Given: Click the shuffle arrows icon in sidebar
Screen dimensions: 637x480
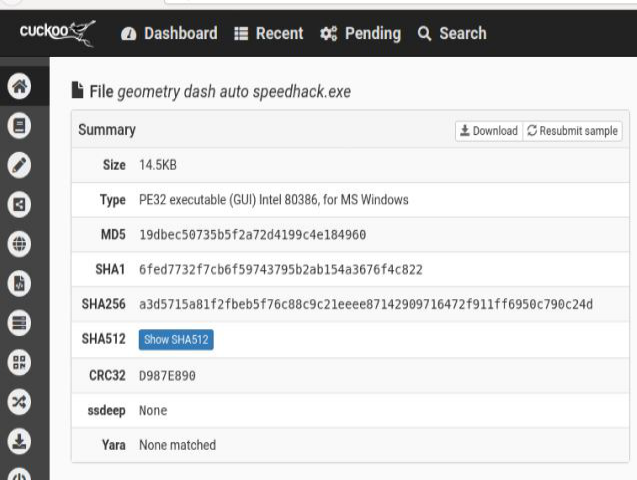Looking at the screenshot, I should point(19,402).
